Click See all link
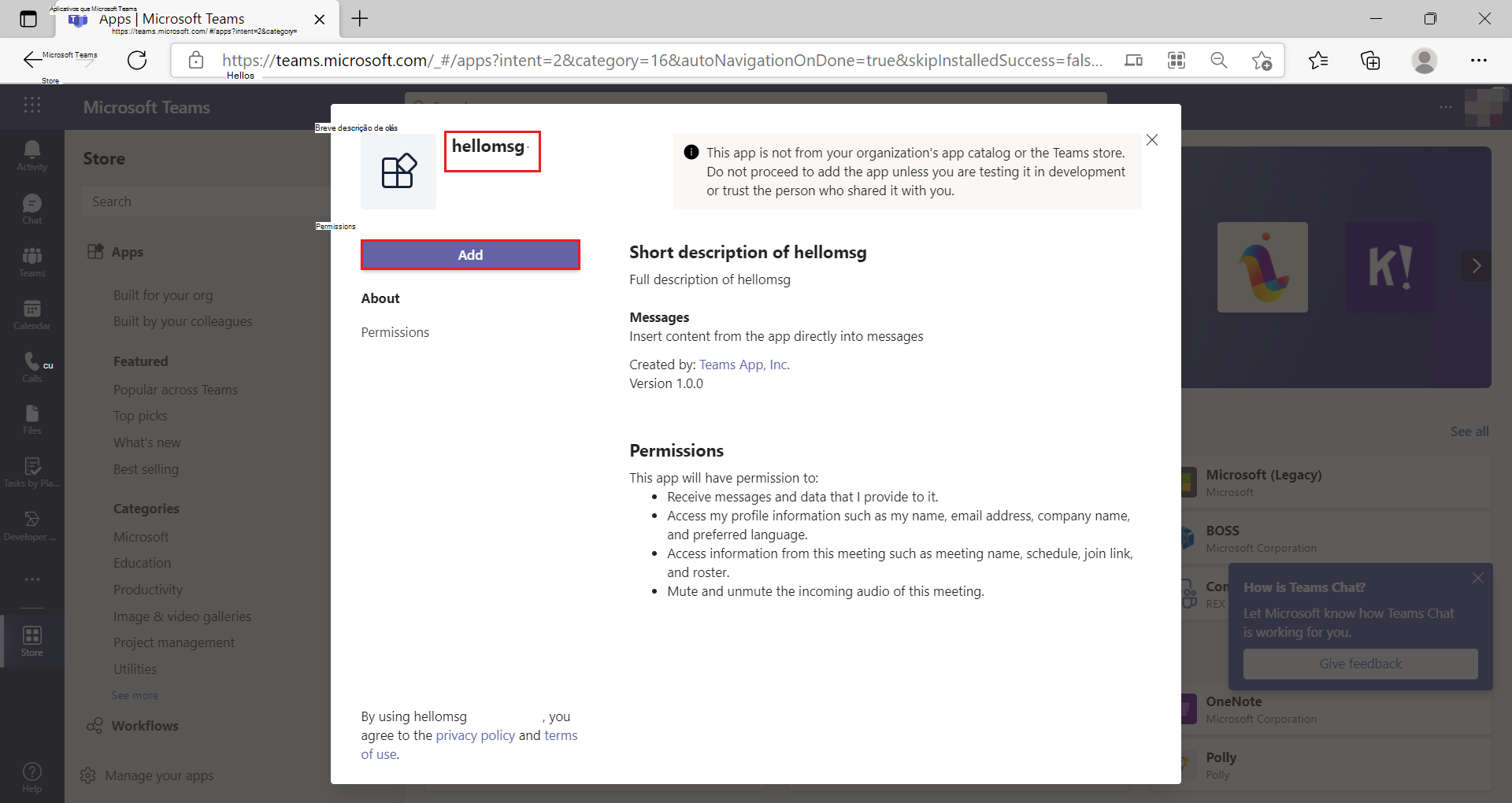The height and width of the screenshot is (803, 1512). (1469, 431)
